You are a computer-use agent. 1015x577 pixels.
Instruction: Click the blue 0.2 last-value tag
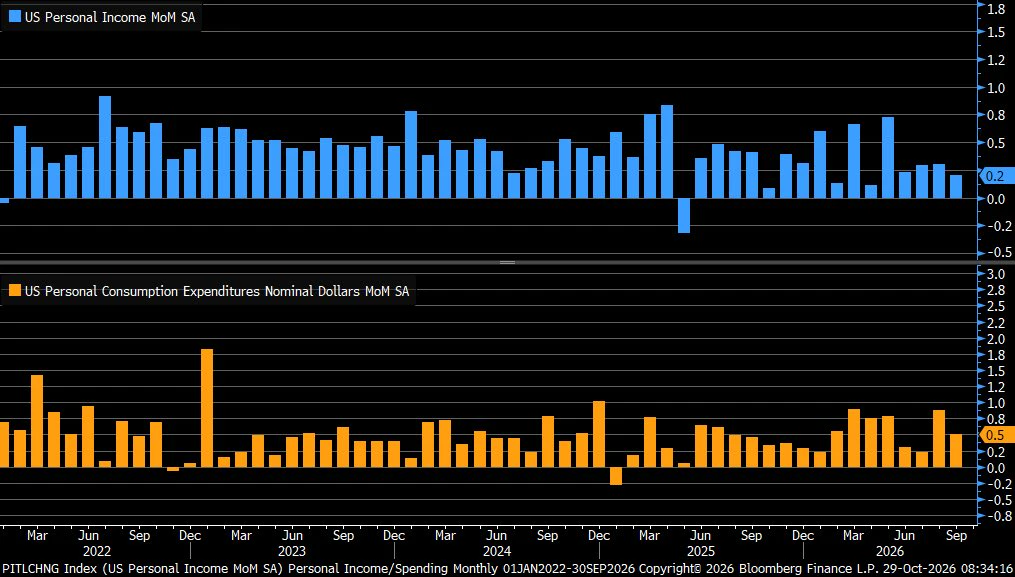pyautogui.click(x=996, y=175)
